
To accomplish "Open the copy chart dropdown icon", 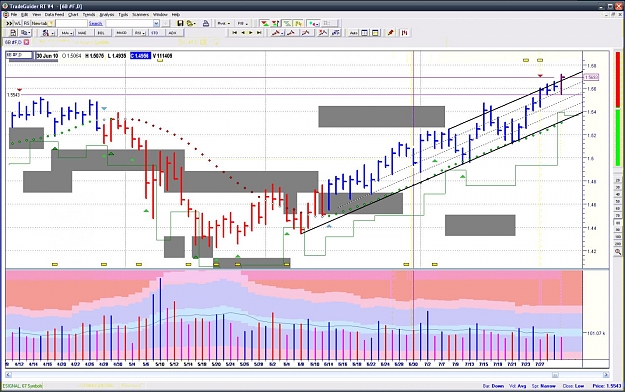I will (26, 33).
